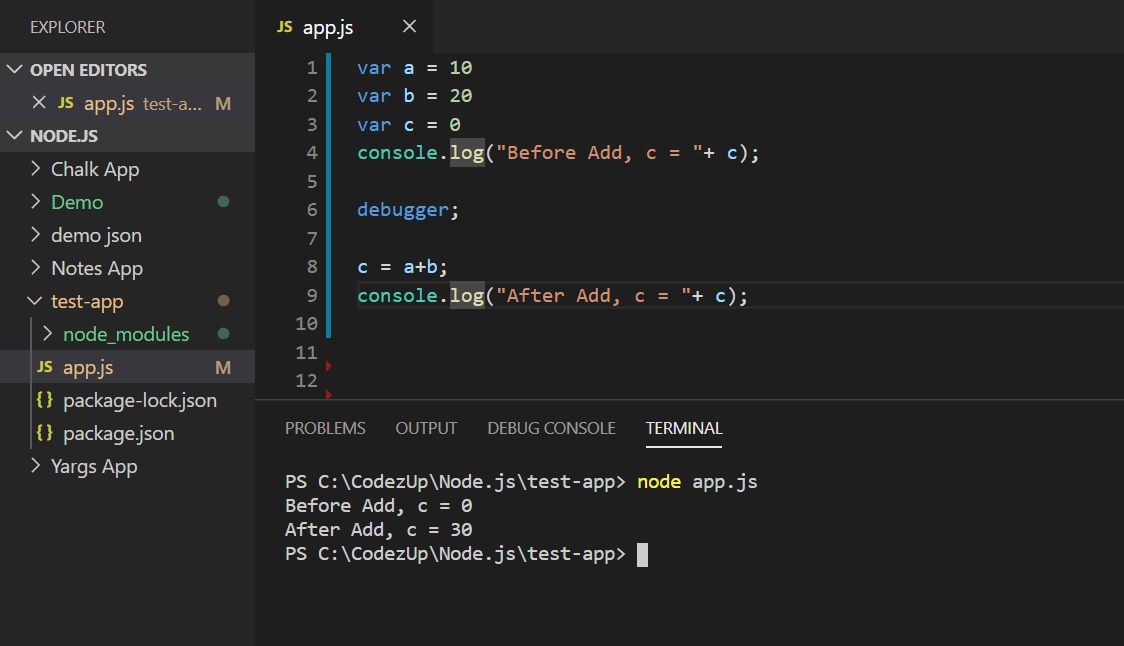The height and width of the screenshot is (646, 1124).
Task: Open the PROBLEMS panel
Action: (325, 427)
